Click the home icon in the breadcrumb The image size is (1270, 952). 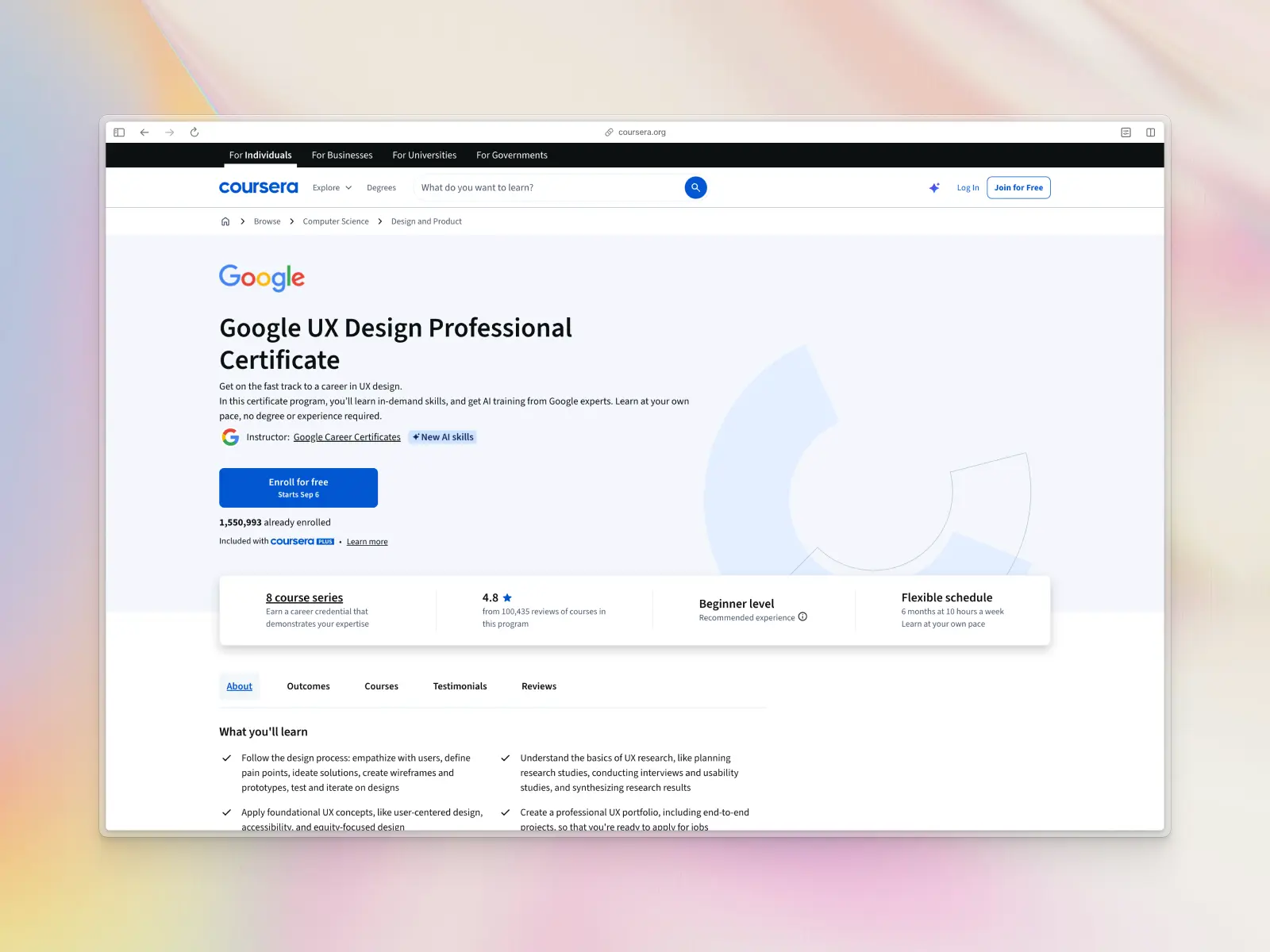[x=225, y=221]
